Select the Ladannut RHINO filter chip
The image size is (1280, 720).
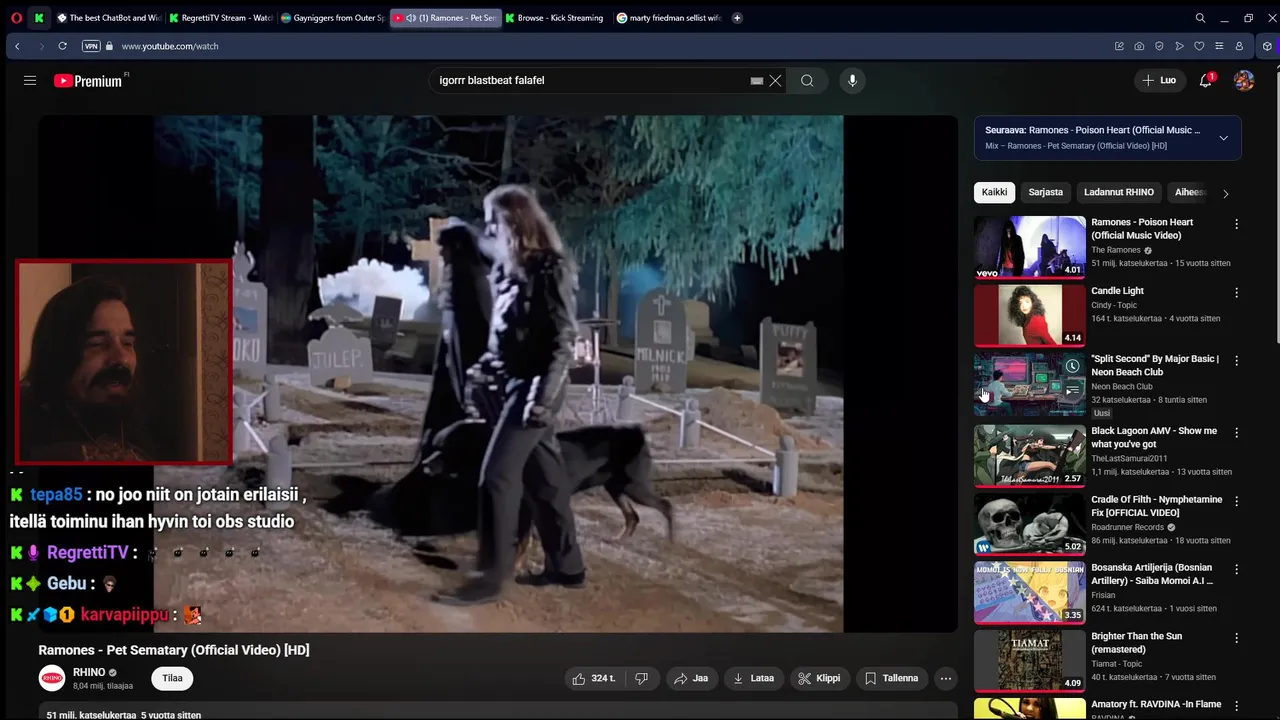(x=1119, y=192)
